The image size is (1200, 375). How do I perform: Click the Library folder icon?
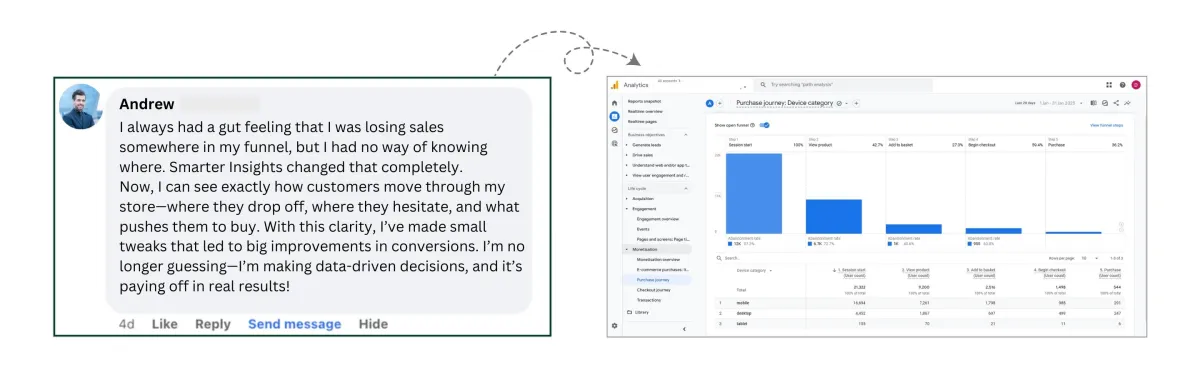pos(629,312)
